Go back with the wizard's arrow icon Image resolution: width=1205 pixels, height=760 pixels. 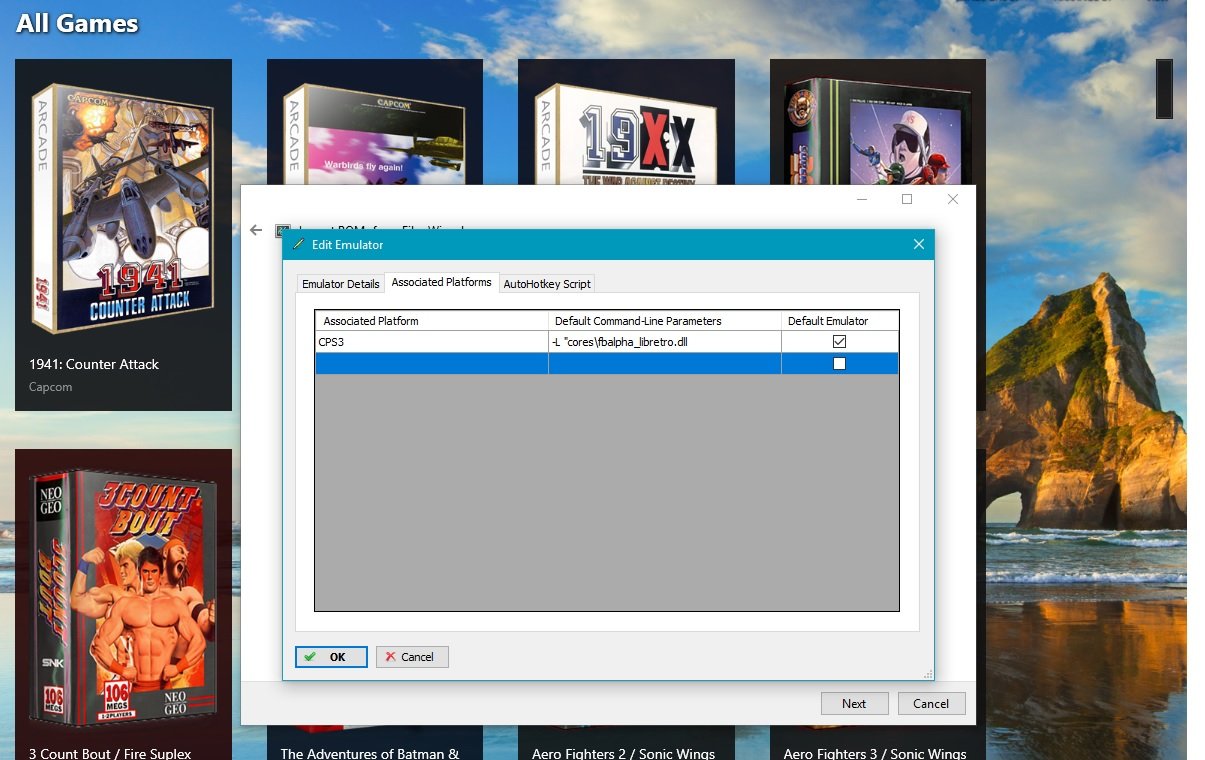(x=256, y=230)
